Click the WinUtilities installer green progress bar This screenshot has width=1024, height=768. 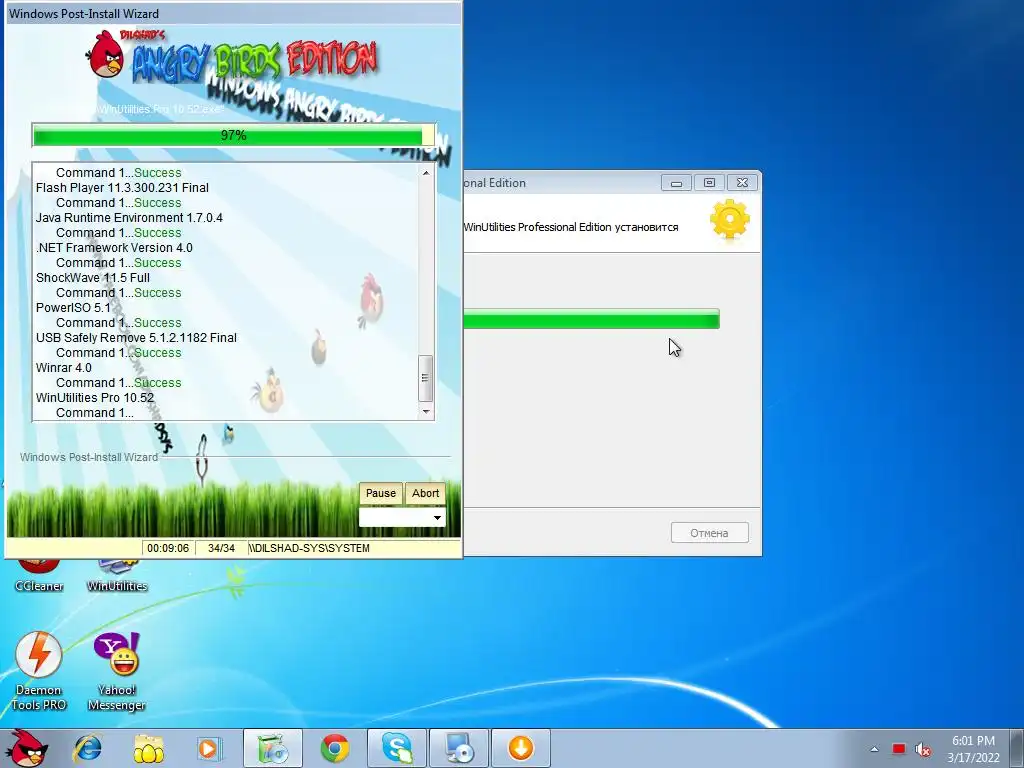[591, 319]
